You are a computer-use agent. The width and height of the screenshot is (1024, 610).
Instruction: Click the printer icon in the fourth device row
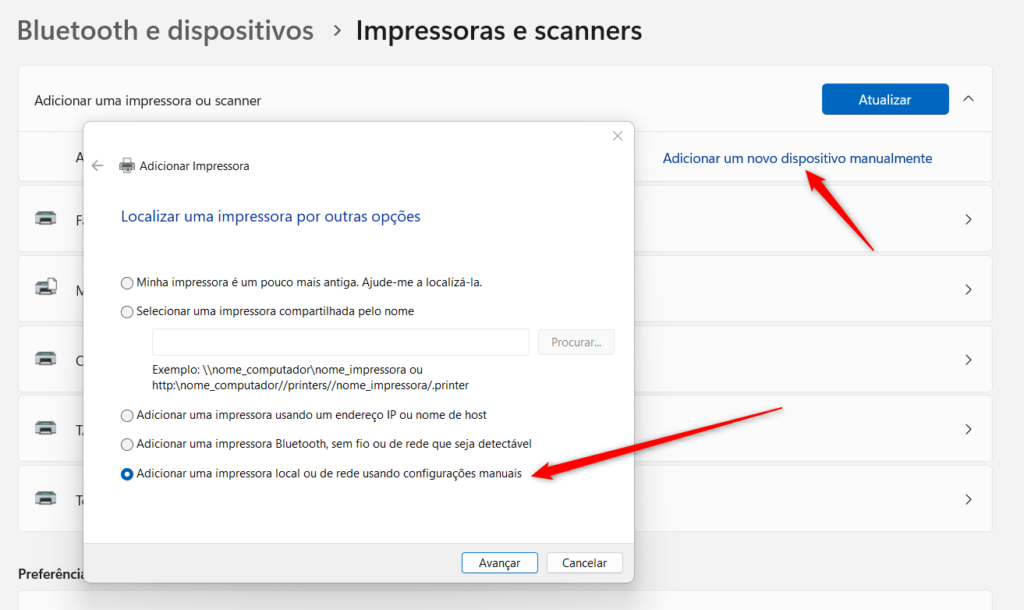coord(46,428)
